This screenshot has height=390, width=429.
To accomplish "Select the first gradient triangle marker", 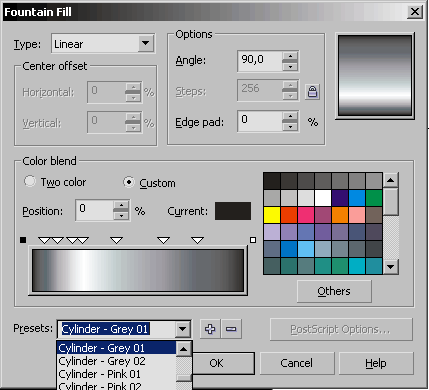I will click(44, 240).
